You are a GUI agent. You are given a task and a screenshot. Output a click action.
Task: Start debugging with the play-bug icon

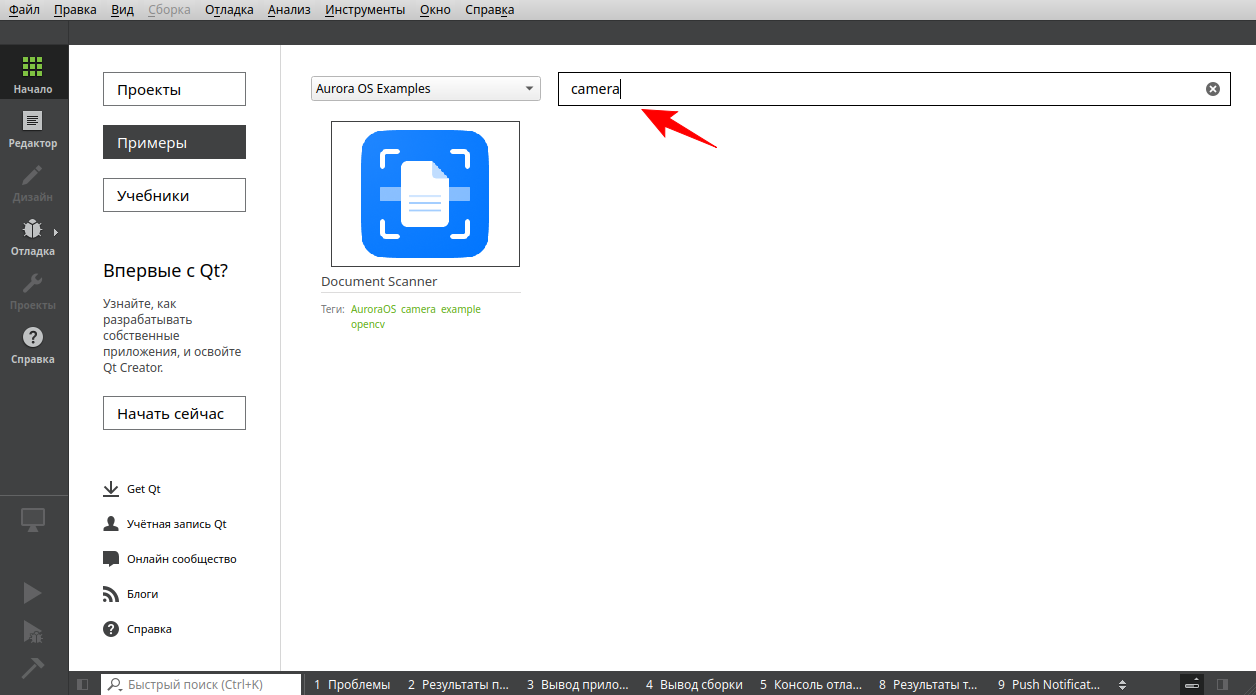[33, 630]
